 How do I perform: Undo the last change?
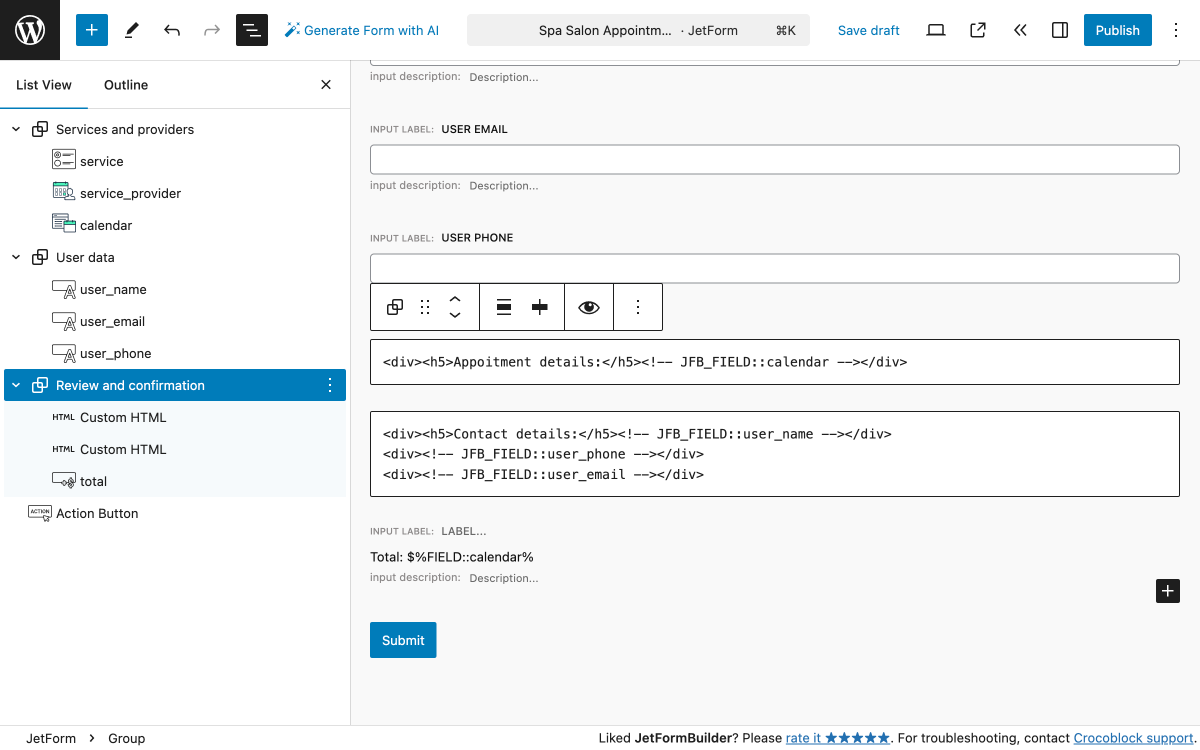(172, 30)
